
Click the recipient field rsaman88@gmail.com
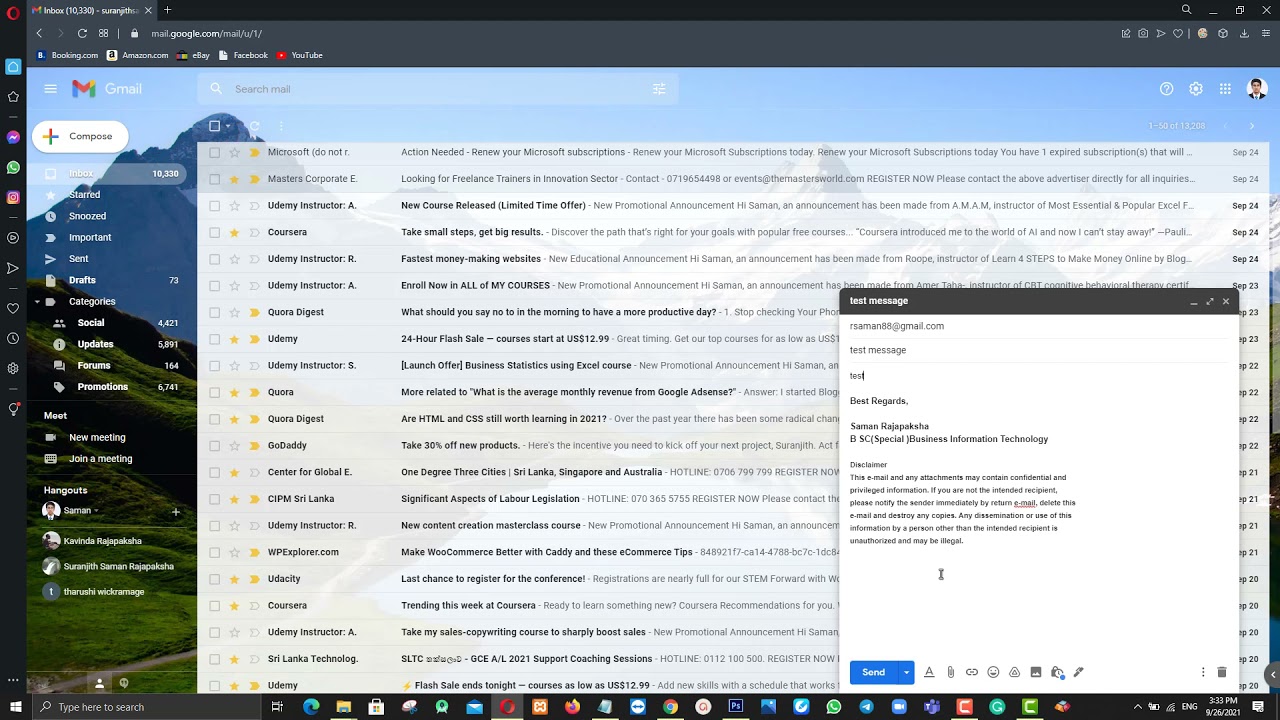[x=896, y=326]
